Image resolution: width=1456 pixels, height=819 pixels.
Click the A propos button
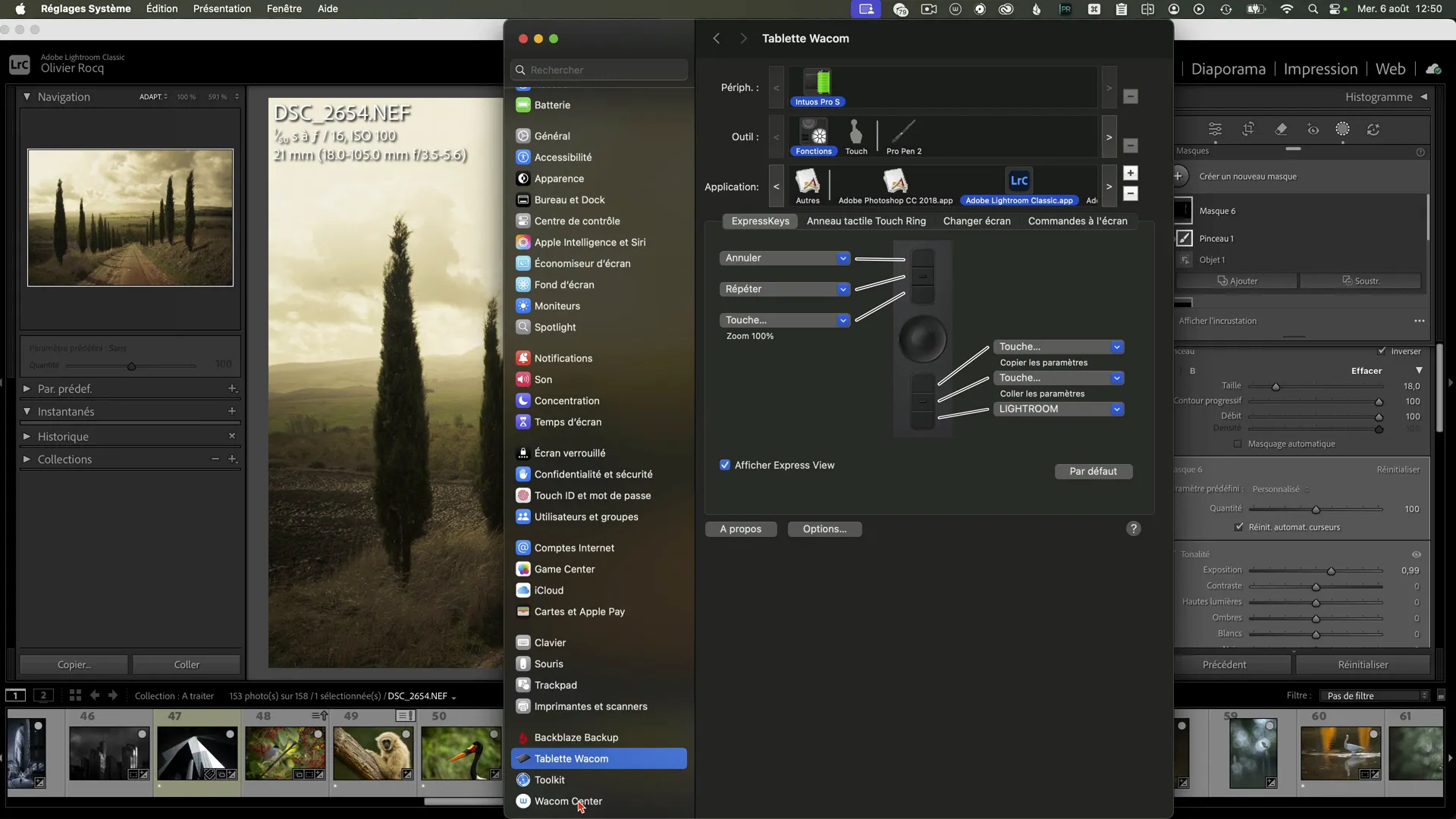tap(741, 529)
